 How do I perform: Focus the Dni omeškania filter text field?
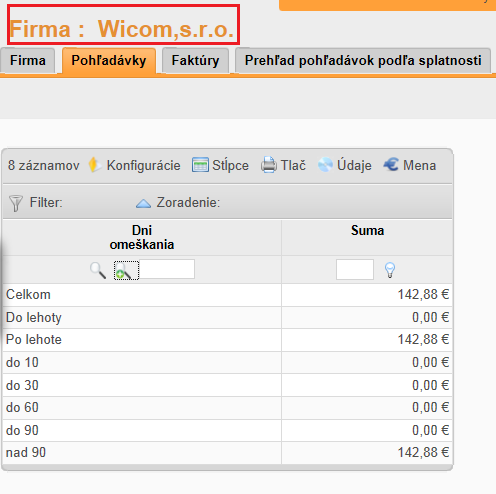pyautogui.click(x=167, y=269)
